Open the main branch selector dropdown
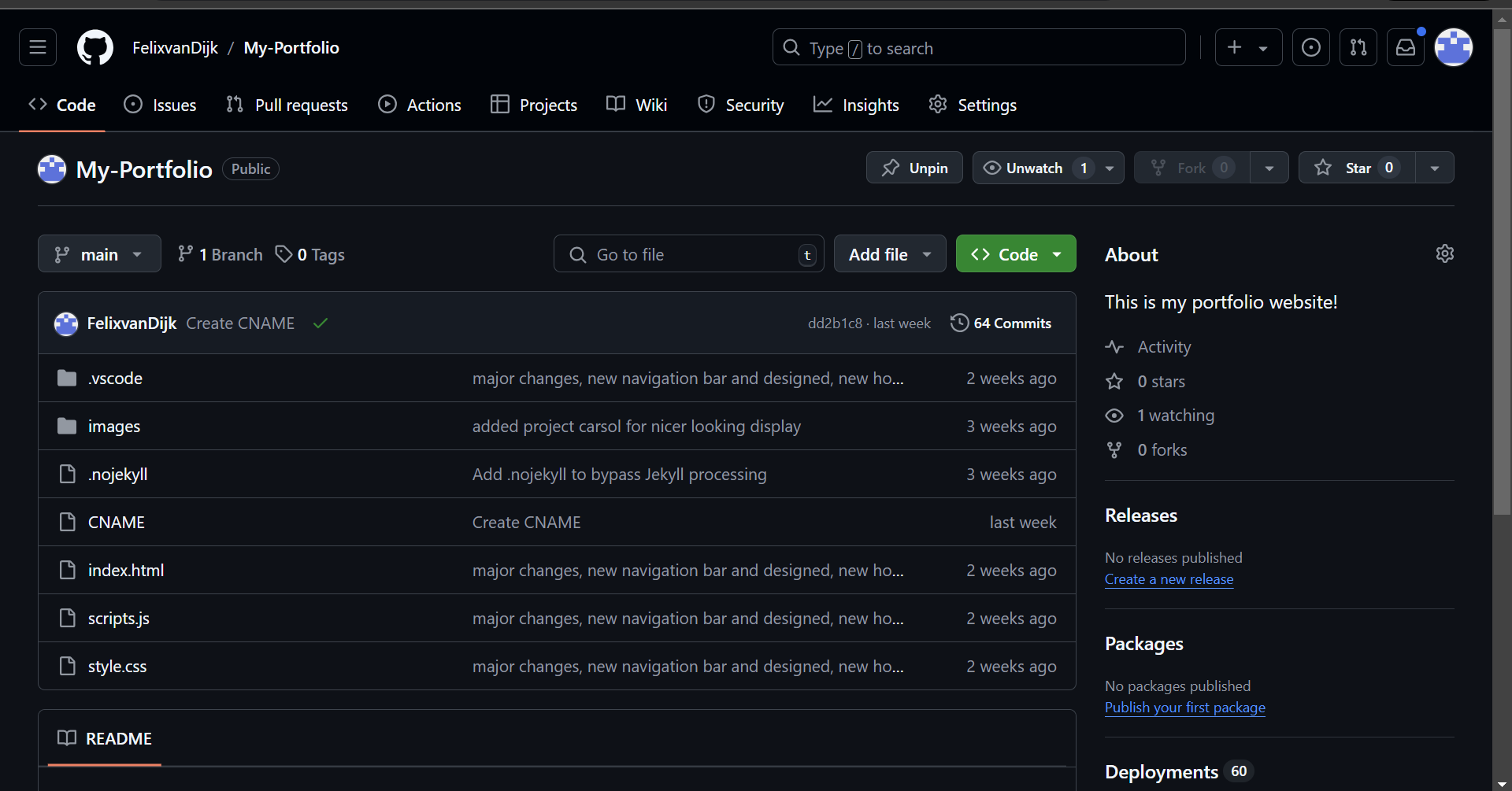The height and width of the screenshot is (791, 1512). (x=99, y=254)
